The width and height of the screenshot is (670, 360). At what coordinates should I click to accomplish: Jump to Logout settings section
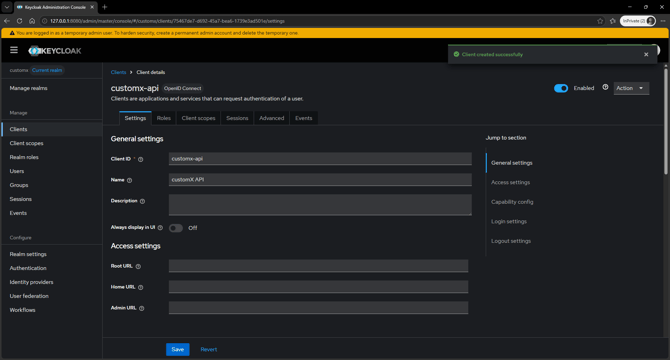[x=511, y=241]
